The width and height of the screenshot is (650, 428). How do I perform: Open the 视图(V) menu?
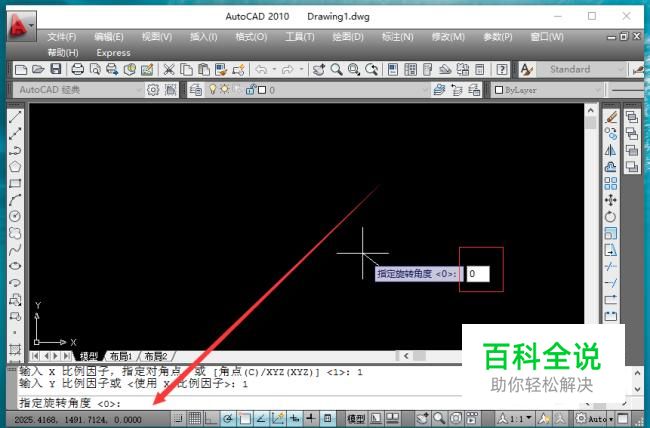tap(157, 37)
